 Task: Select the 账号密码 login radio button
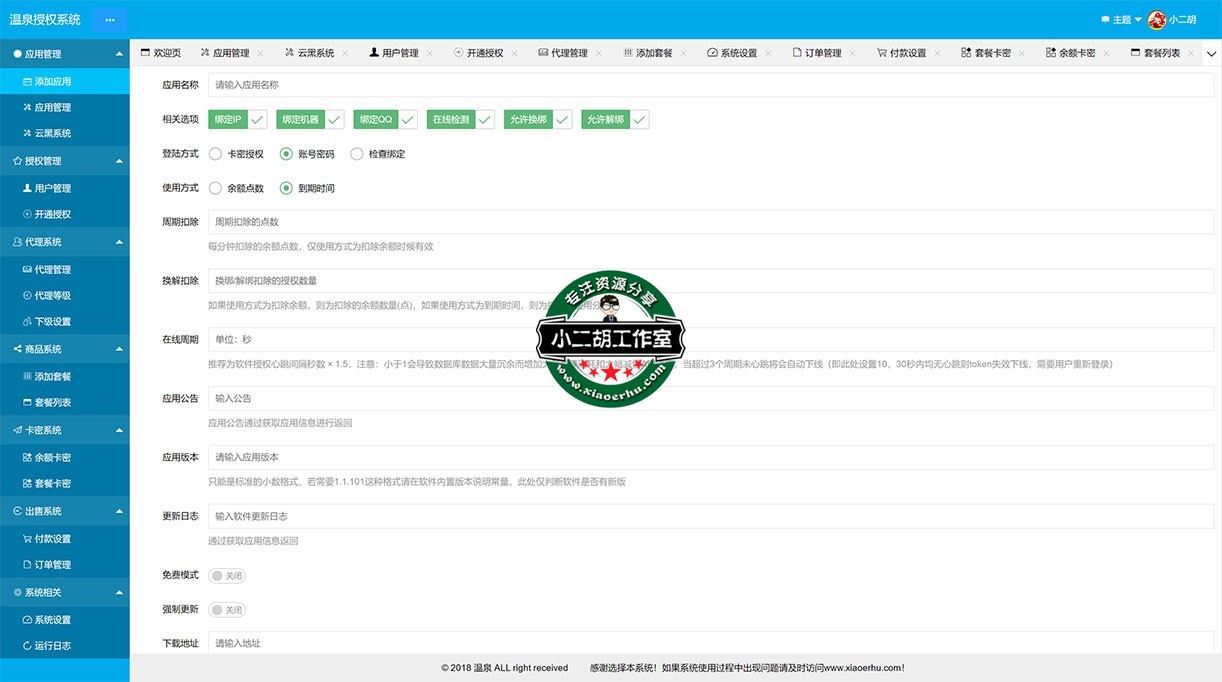pyautogui.click(x=284, y=154)
